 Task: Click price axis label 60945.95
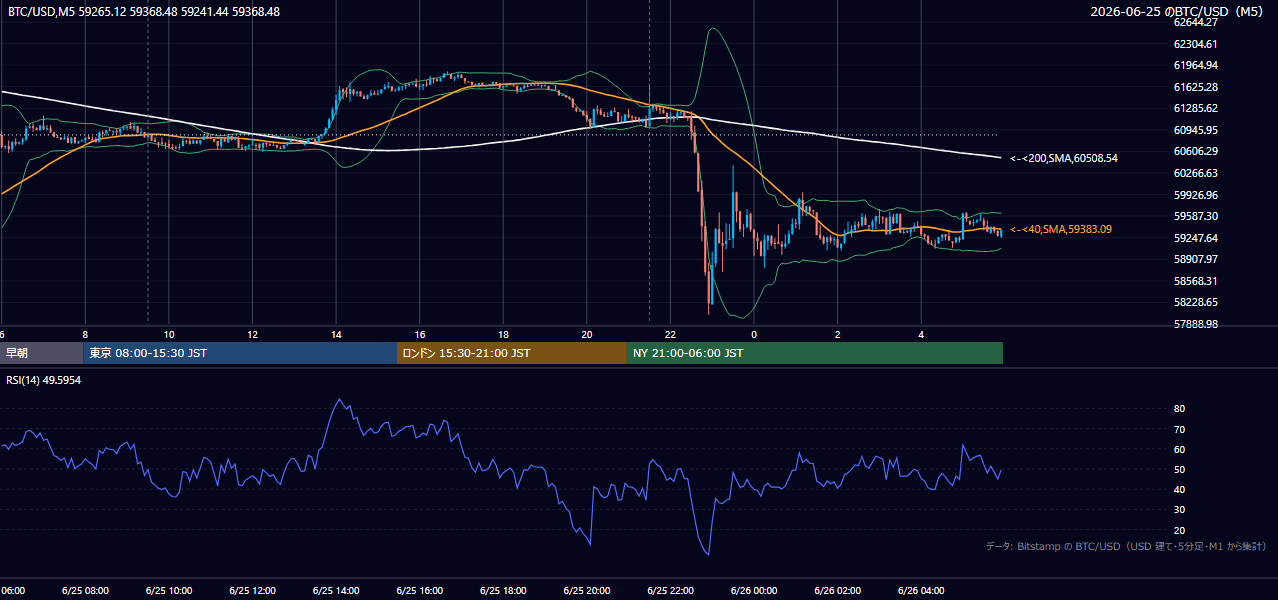pos(1195,130)
